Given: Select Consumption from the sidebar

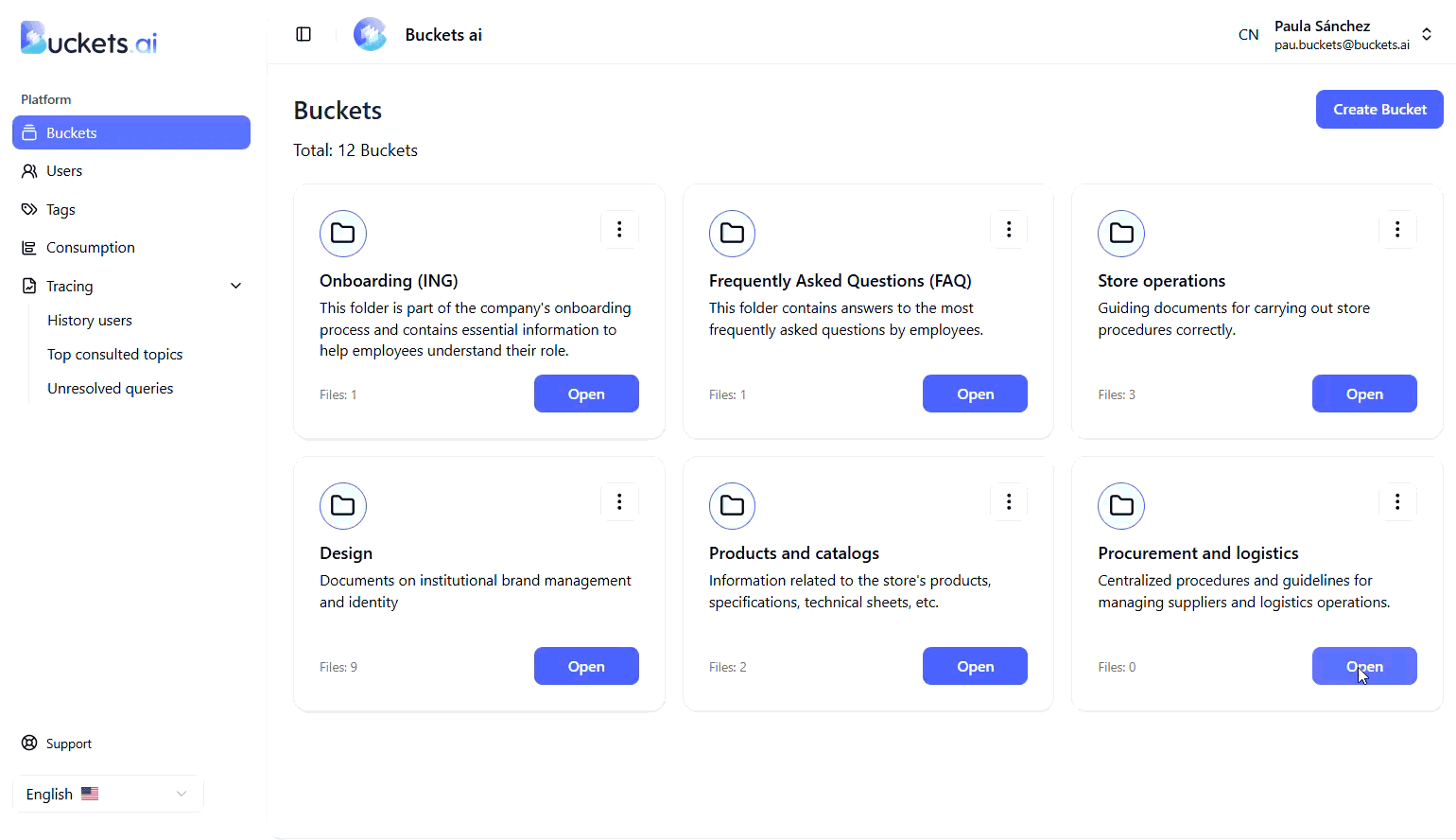Looking at the screenshot, I should 90,248.
